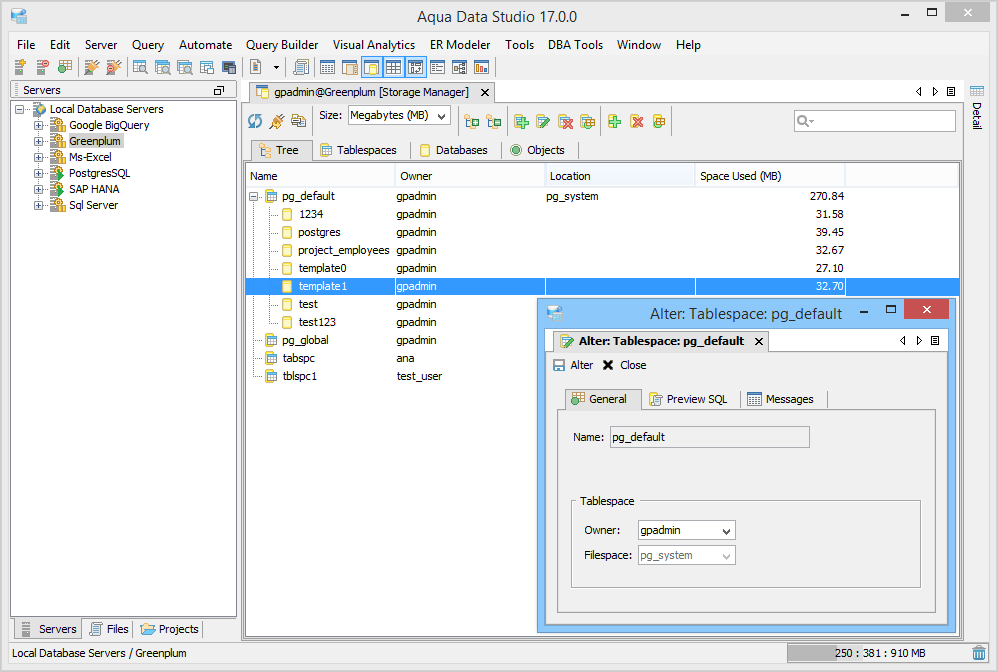Screen dimensions: 998x672
Task: Open the Detail side panel
Action: coord(977,107)
